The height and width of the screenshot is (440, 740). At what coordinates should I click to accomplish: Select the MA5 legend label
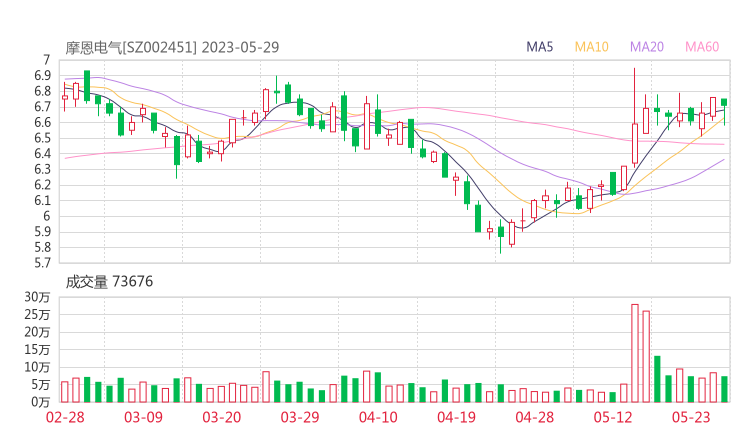pyautogui.click(x=539, y=47)
